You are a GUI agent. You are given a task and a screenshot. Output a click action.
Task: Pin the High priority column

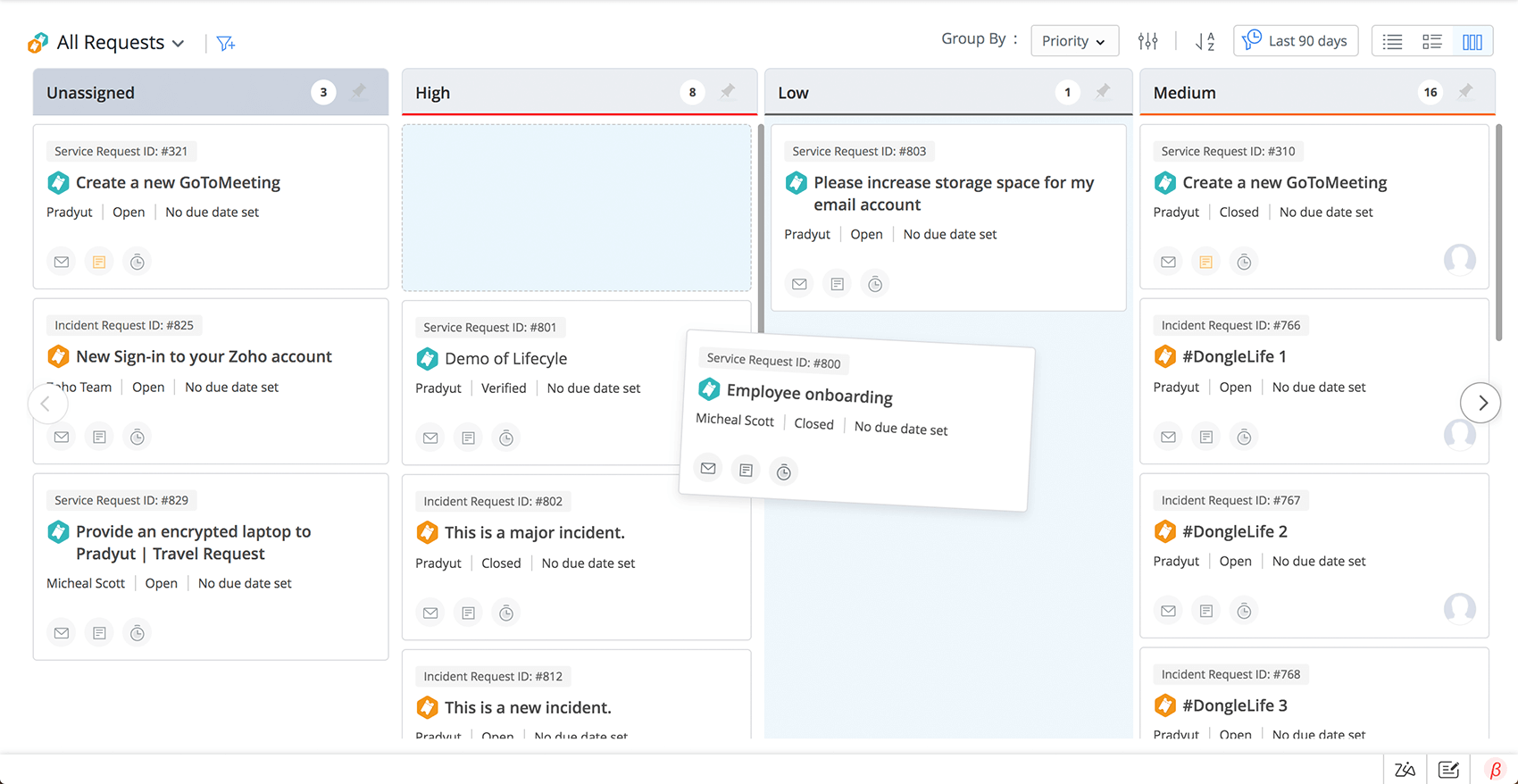coord(728,92)
